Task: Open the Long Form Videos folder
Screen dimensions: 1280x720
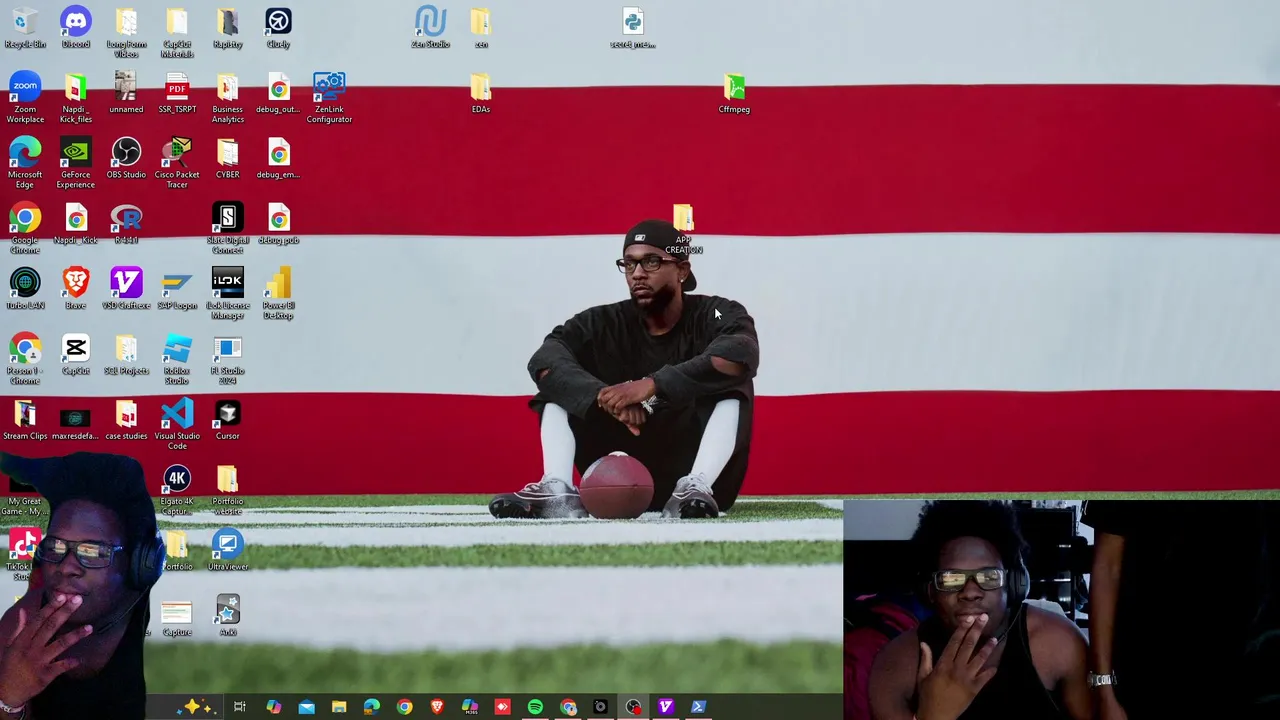Action: [x=126, y=33]
